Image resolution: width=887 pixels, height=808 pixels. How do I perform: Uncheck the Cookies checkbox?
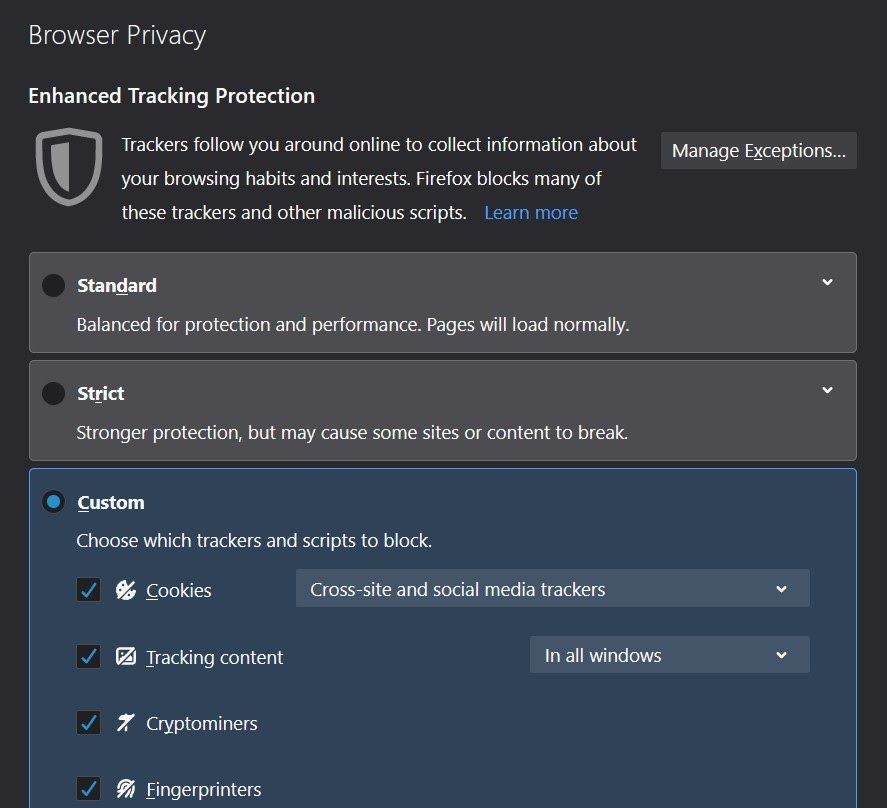[x=89, y=590]
